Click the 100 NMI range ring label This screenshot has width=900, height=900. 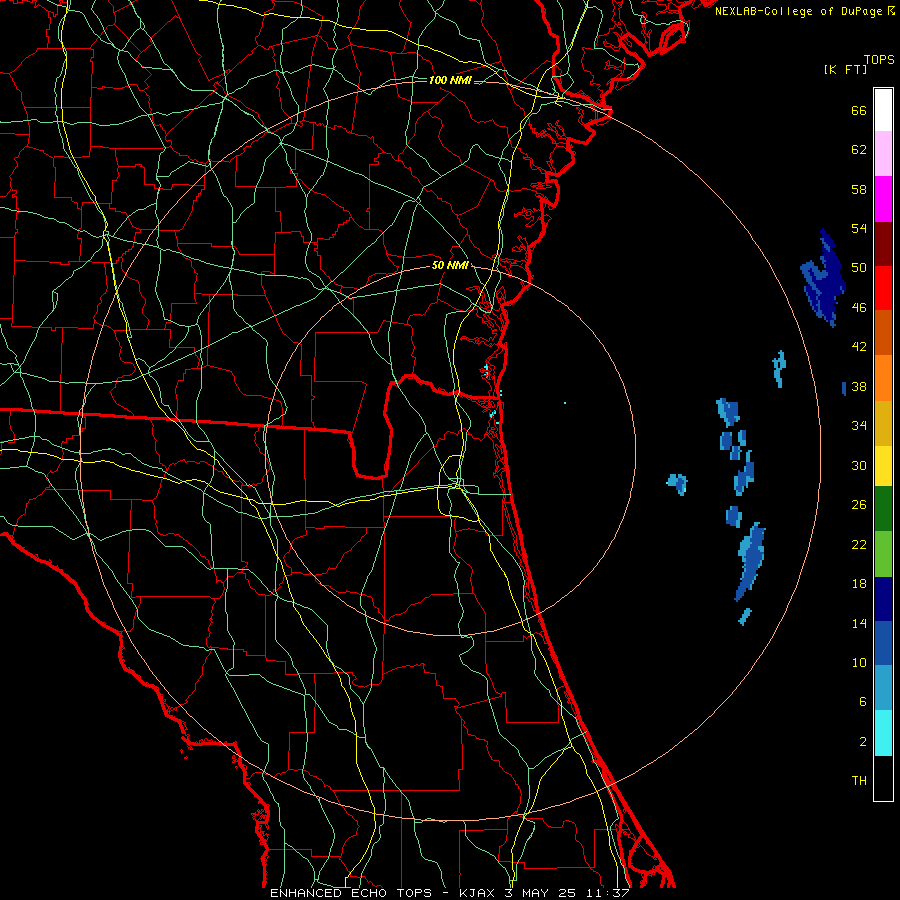(x=450, y=80)
